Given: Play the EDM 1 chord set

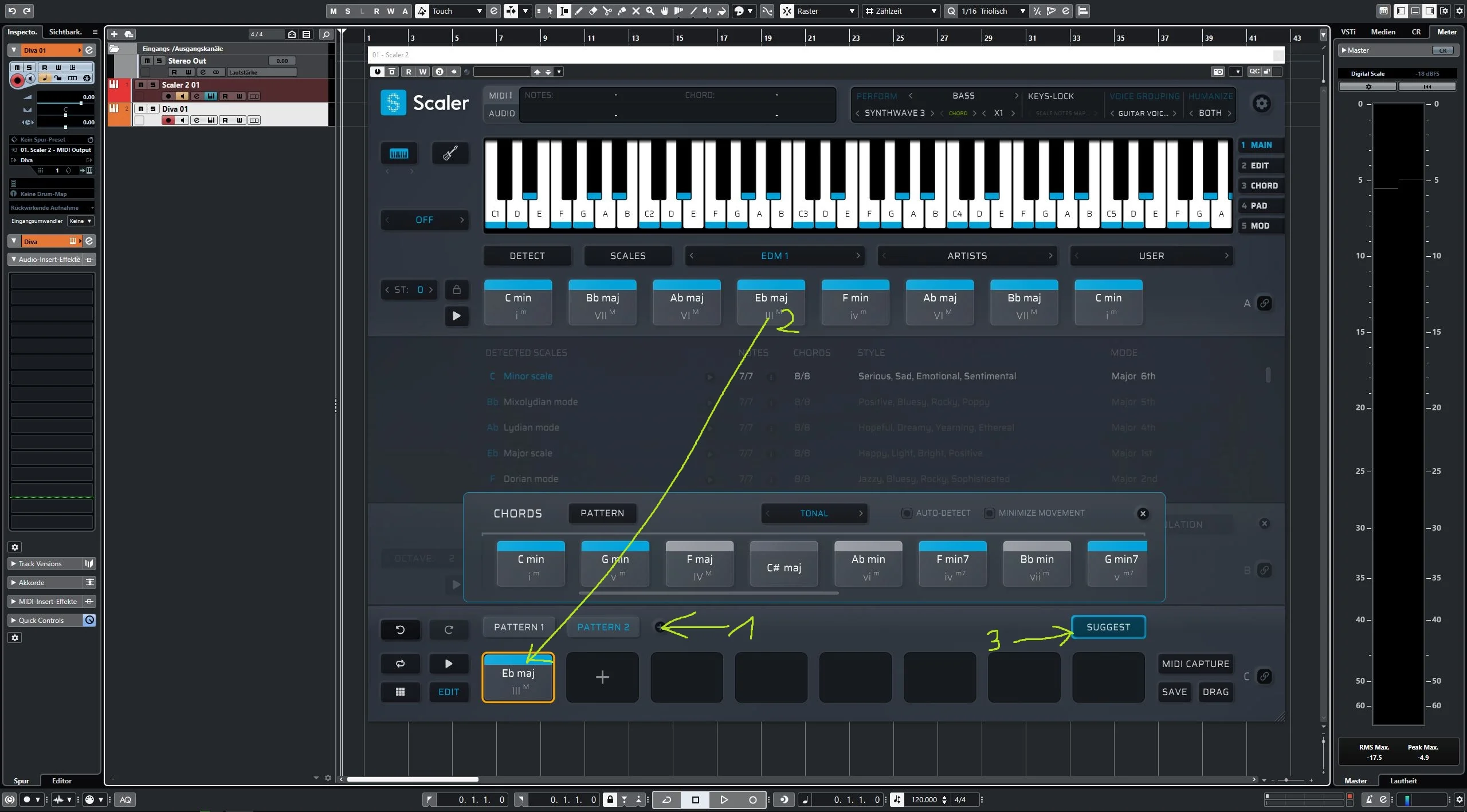Looking at the screenshot, I should 457,316.
